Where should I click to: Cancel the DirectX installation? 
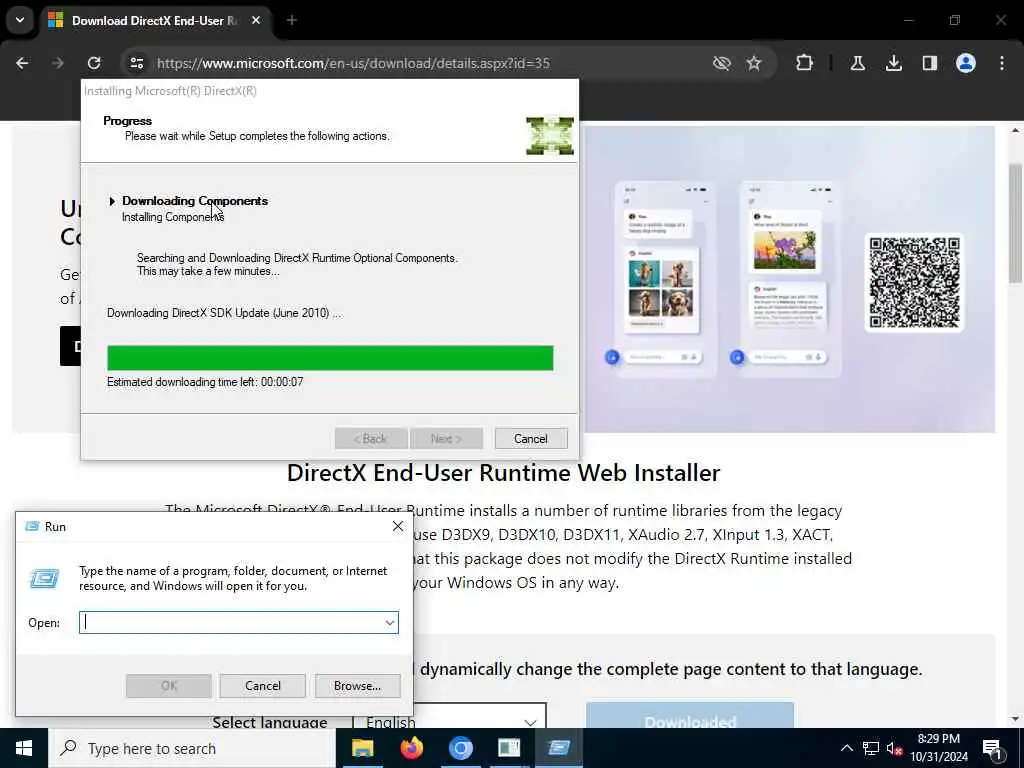click(x=530, y=439)
